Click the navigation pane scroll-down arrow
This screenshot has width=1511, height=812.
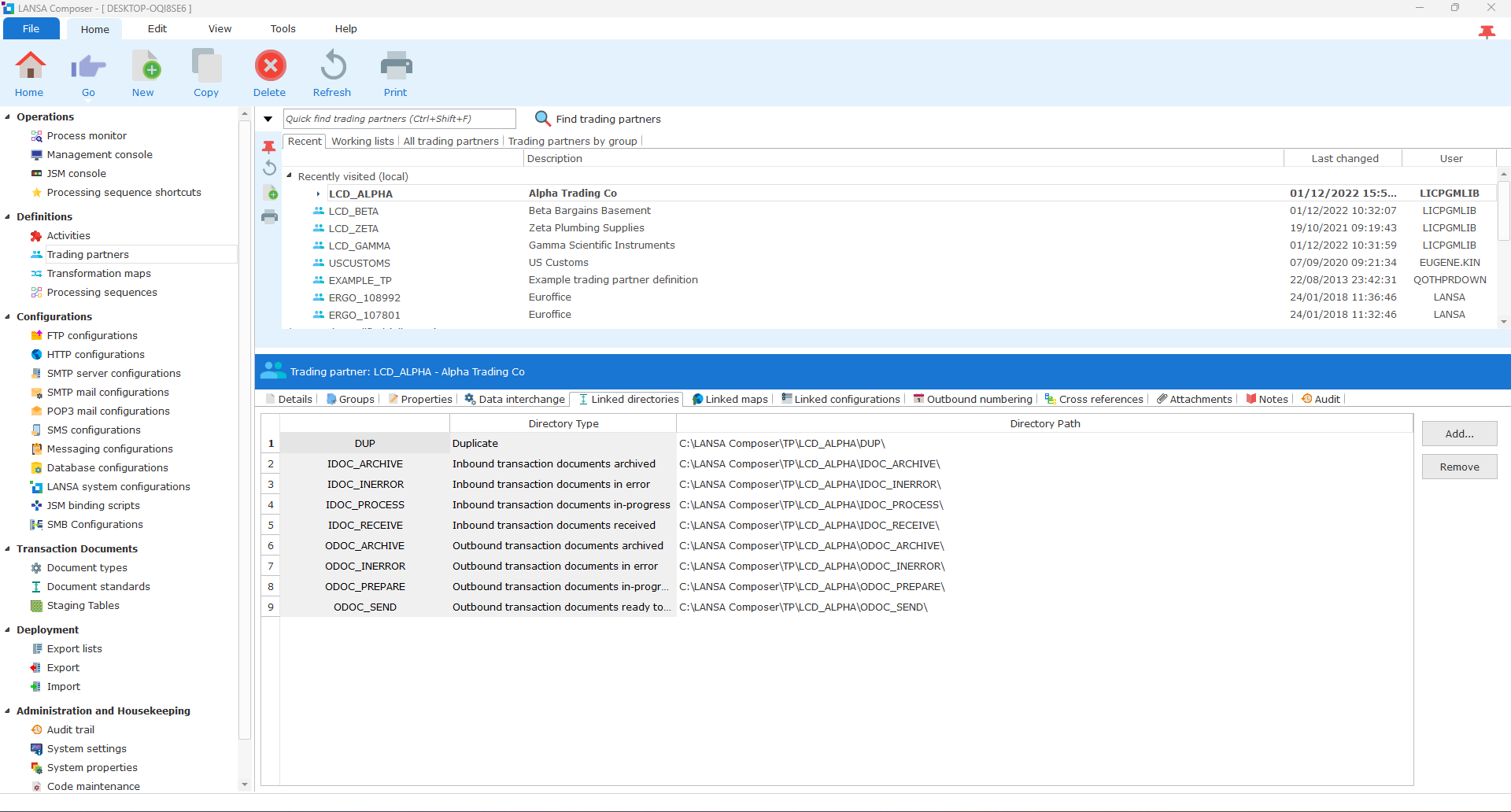pyautogui.click(x=245, y=784)
